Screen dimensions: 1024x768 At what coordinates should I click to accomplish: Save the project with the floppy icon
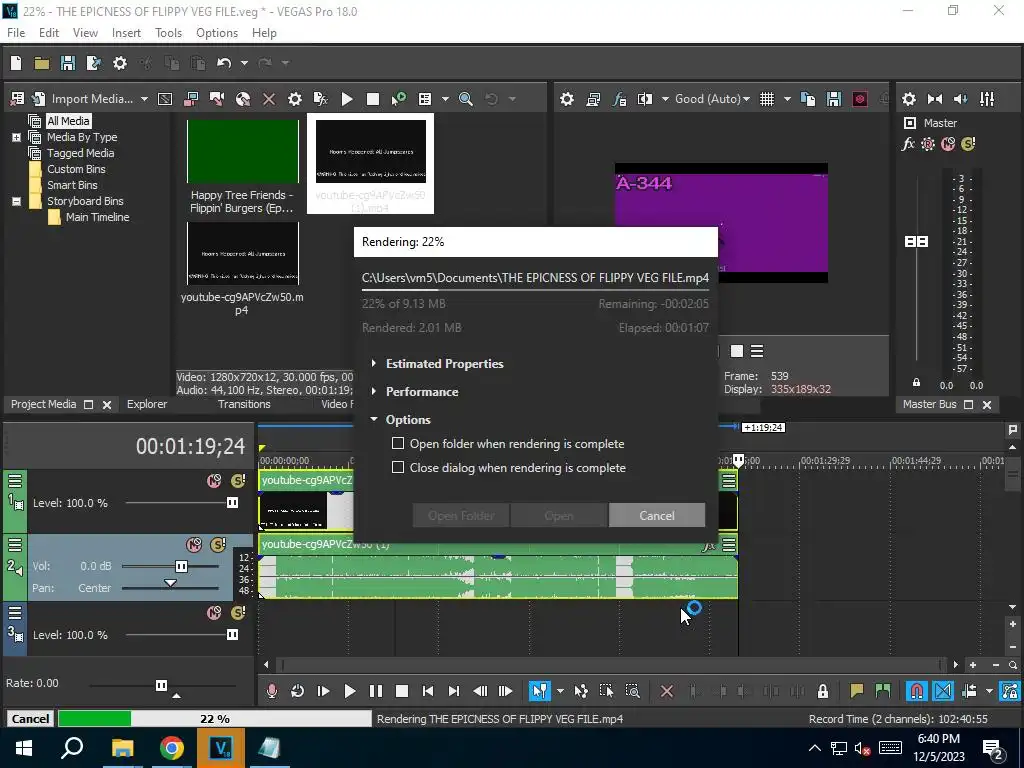point(68,63)
